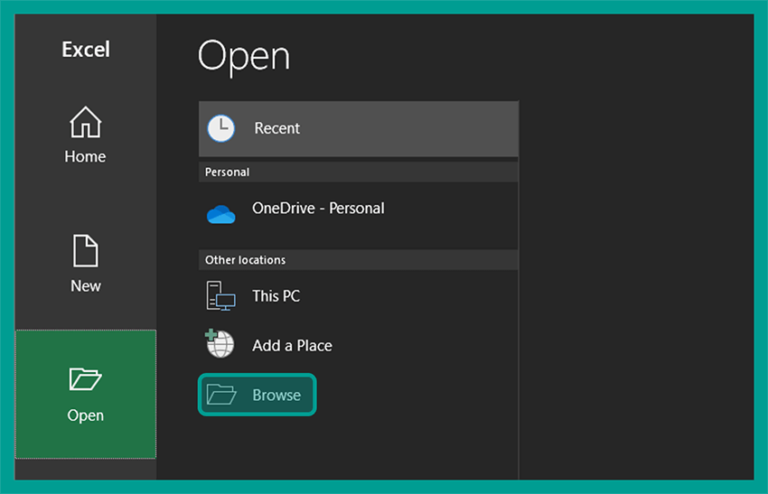Click the OneDrive cloud icon
The image size is (768, 494).
(x=221, y=214)
